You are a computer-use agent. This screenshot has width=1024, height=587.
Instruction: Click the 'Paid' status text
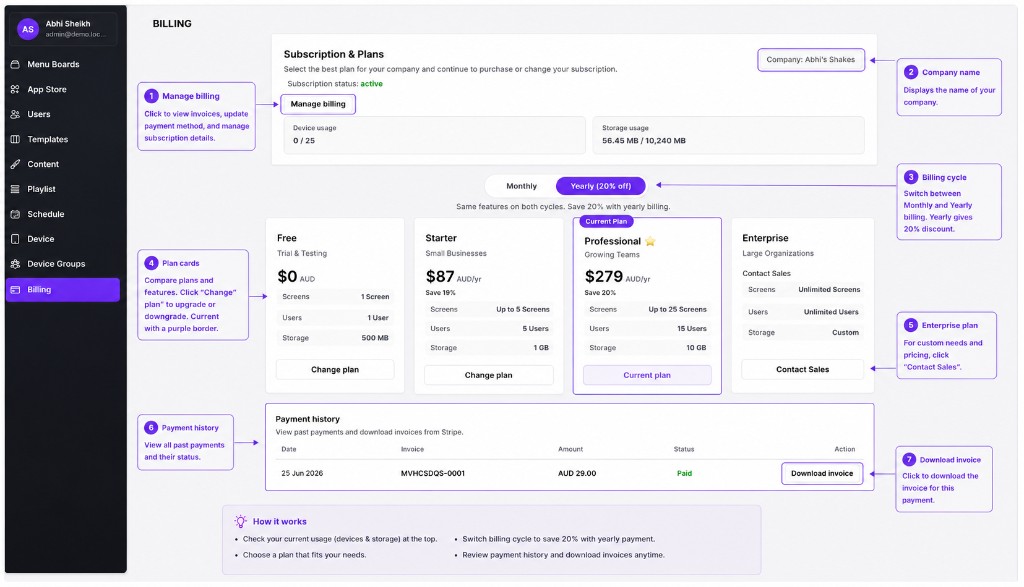point(684,473)
